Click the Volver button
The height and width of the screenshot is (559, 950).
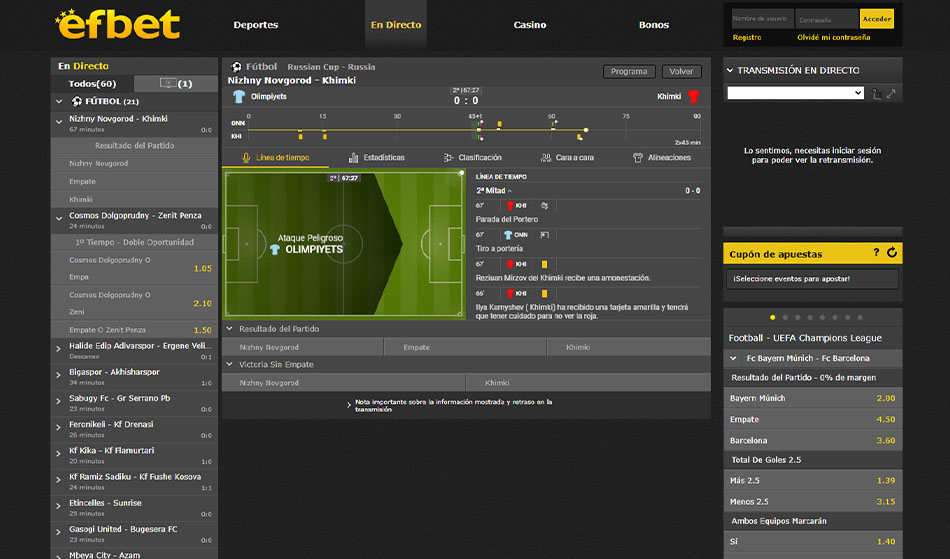pyautogui.click(x=681, y=71)
